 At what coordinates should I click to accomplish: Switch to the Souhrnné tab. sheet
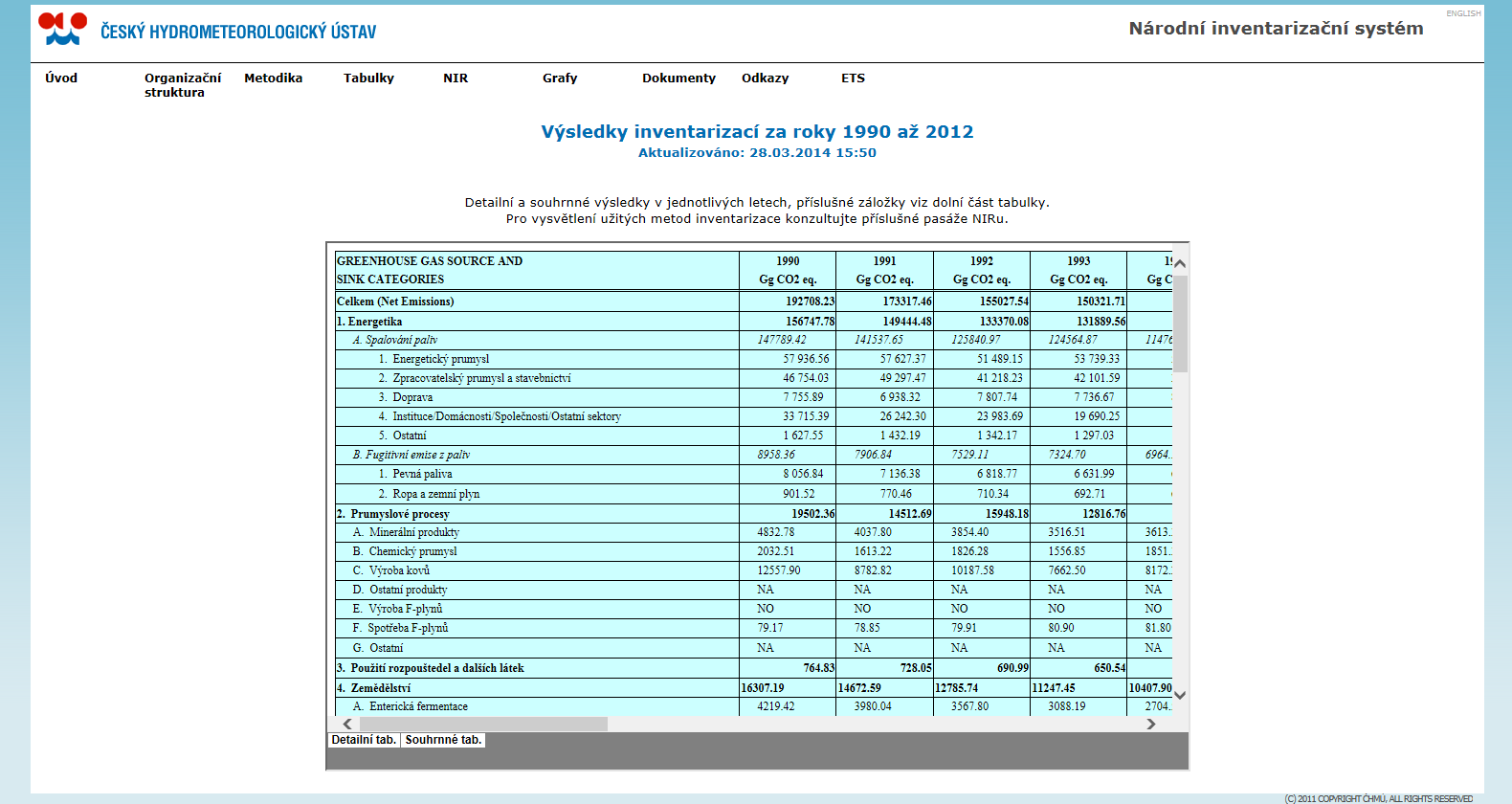tap(443, 740)
